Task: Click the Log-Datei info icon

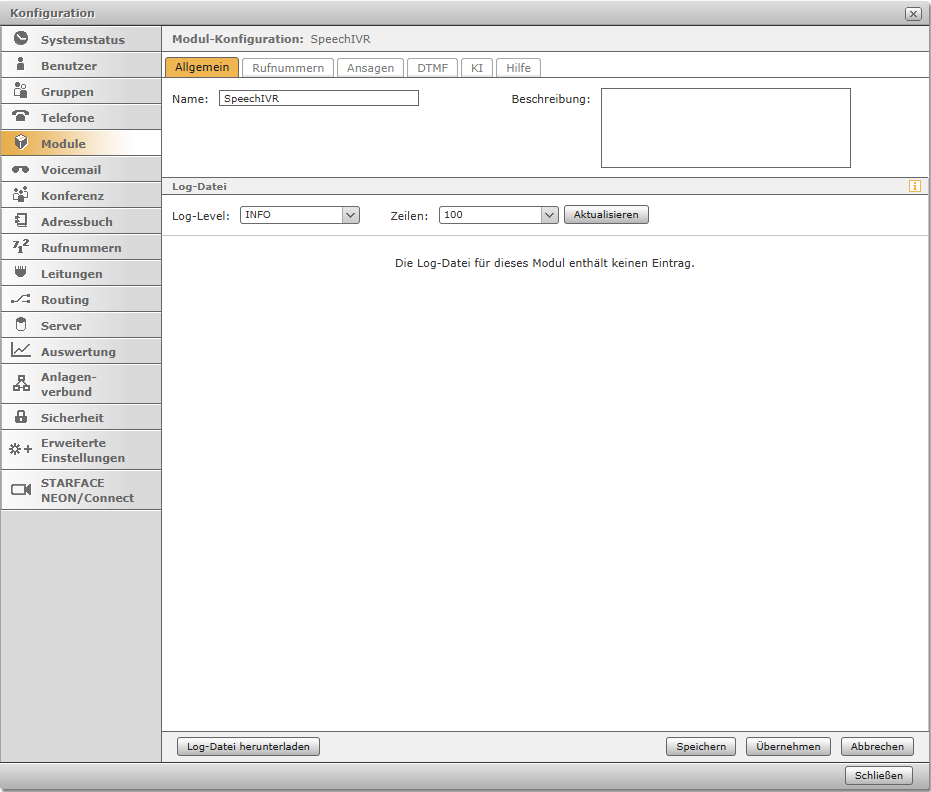Action: [x=914, y=186]
